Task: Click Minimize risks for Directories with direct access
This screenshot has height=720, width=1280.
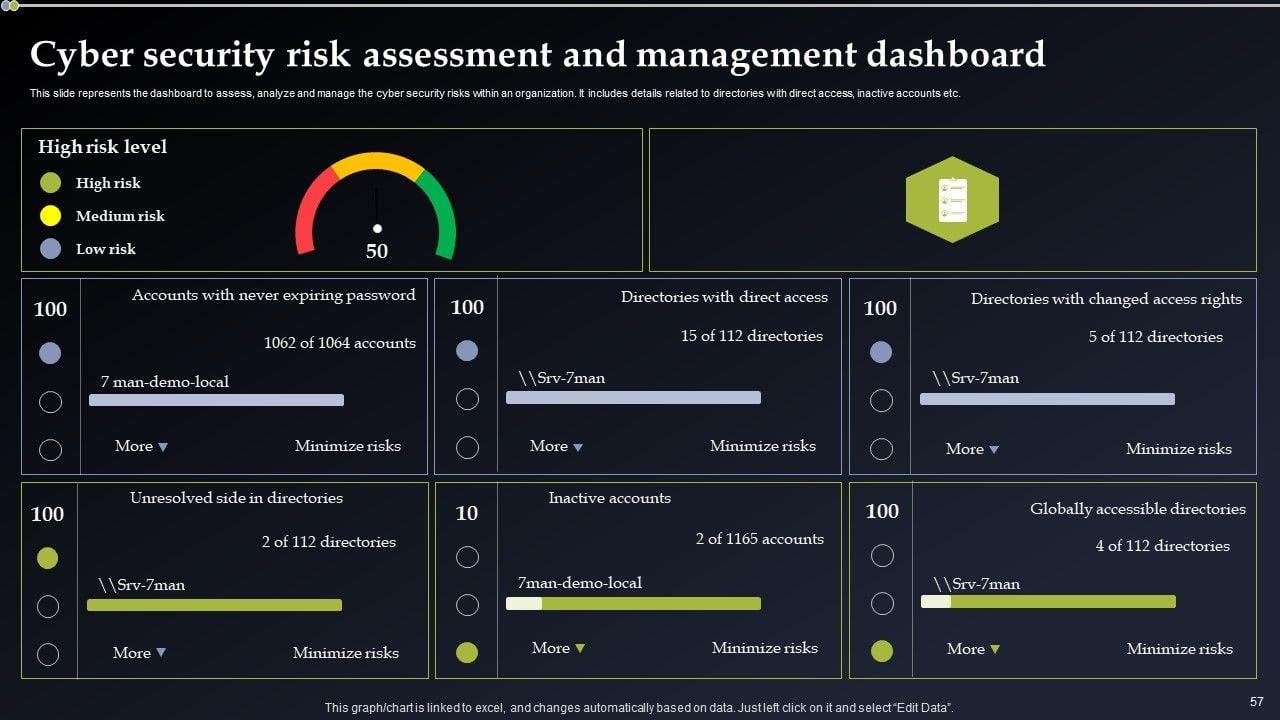Action: (x=763, y=446)
